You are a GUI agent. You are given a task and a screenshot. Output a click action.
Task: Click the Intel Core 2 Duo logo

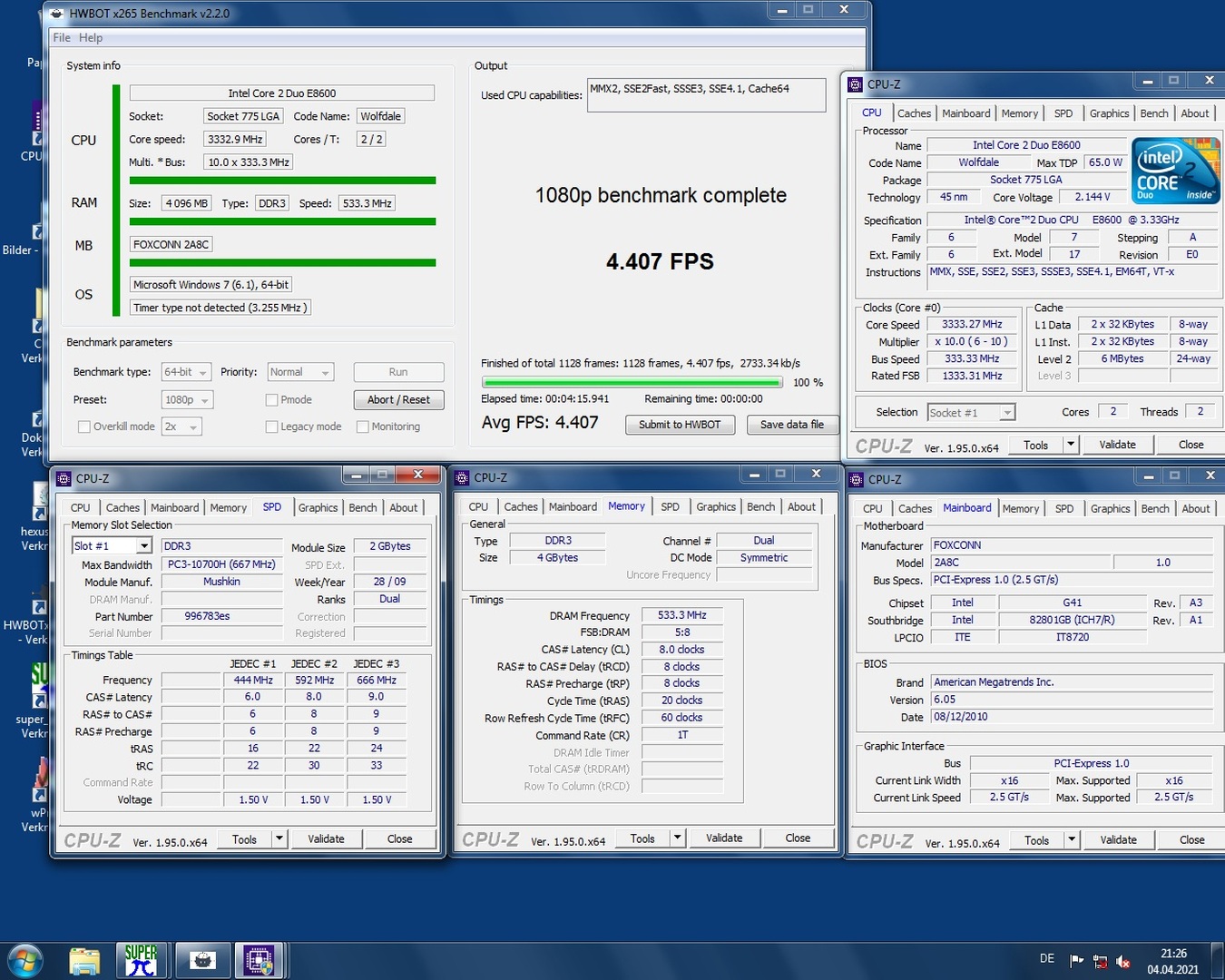pyautogui.click(x=1174, y=171)
